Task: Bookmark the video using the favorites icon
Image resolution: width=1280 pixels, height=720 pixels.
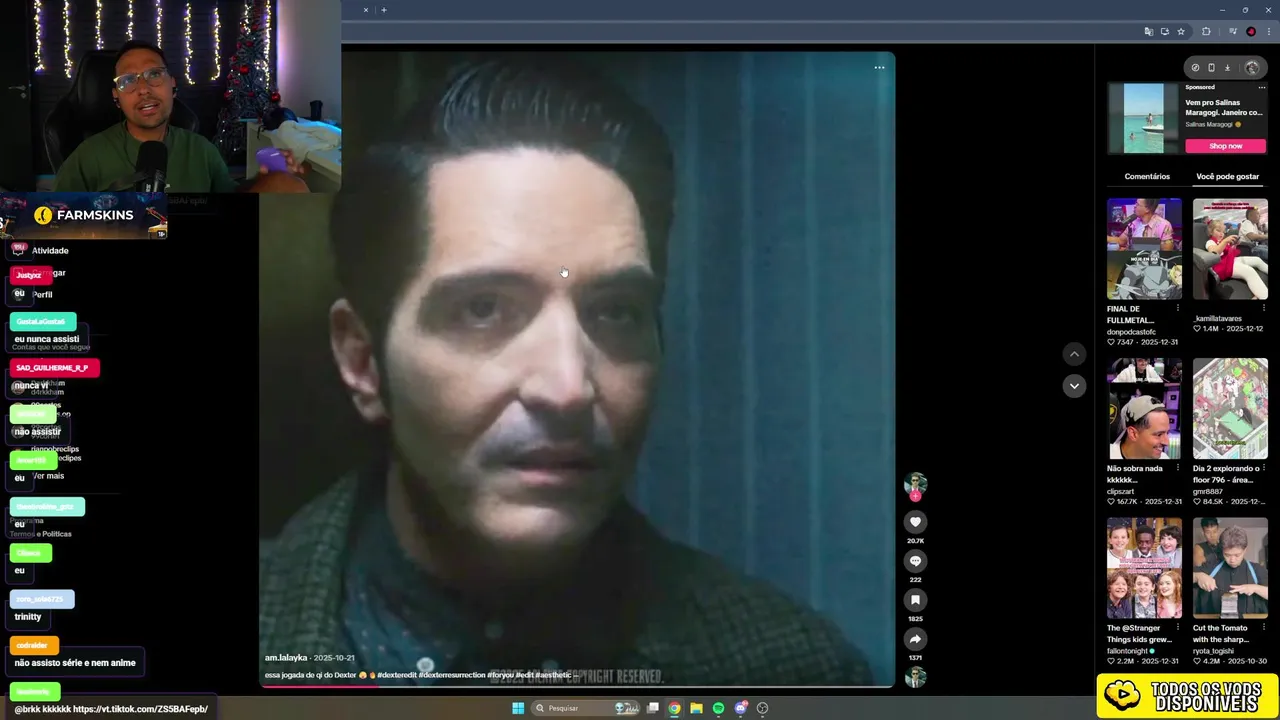Action: pyautogui.click(x=915, y=600)
